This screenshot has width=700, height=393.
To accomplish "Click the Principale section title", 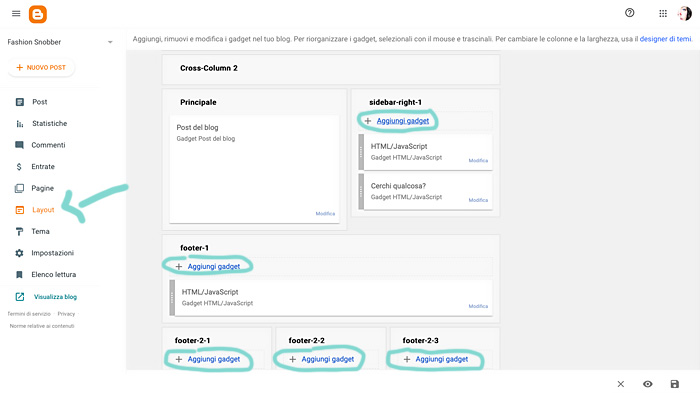I will coord(198,102).
